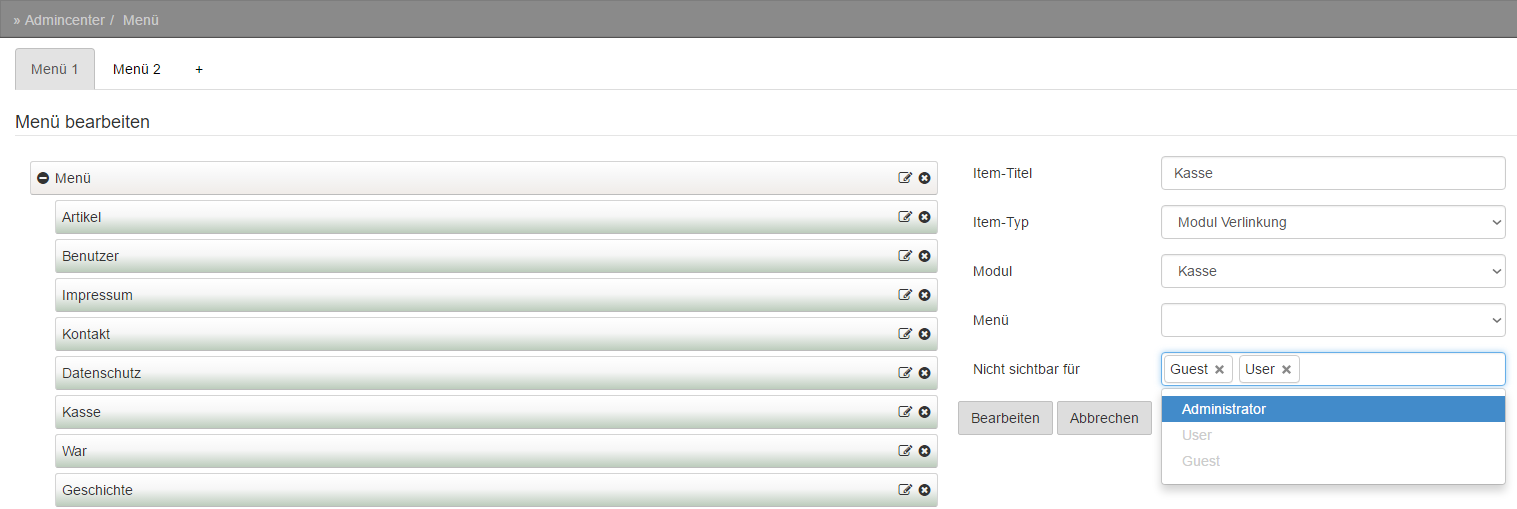Switch to the Menü 2 tab
Screen dimensions: 1517x509
click(x=137, y=69)
